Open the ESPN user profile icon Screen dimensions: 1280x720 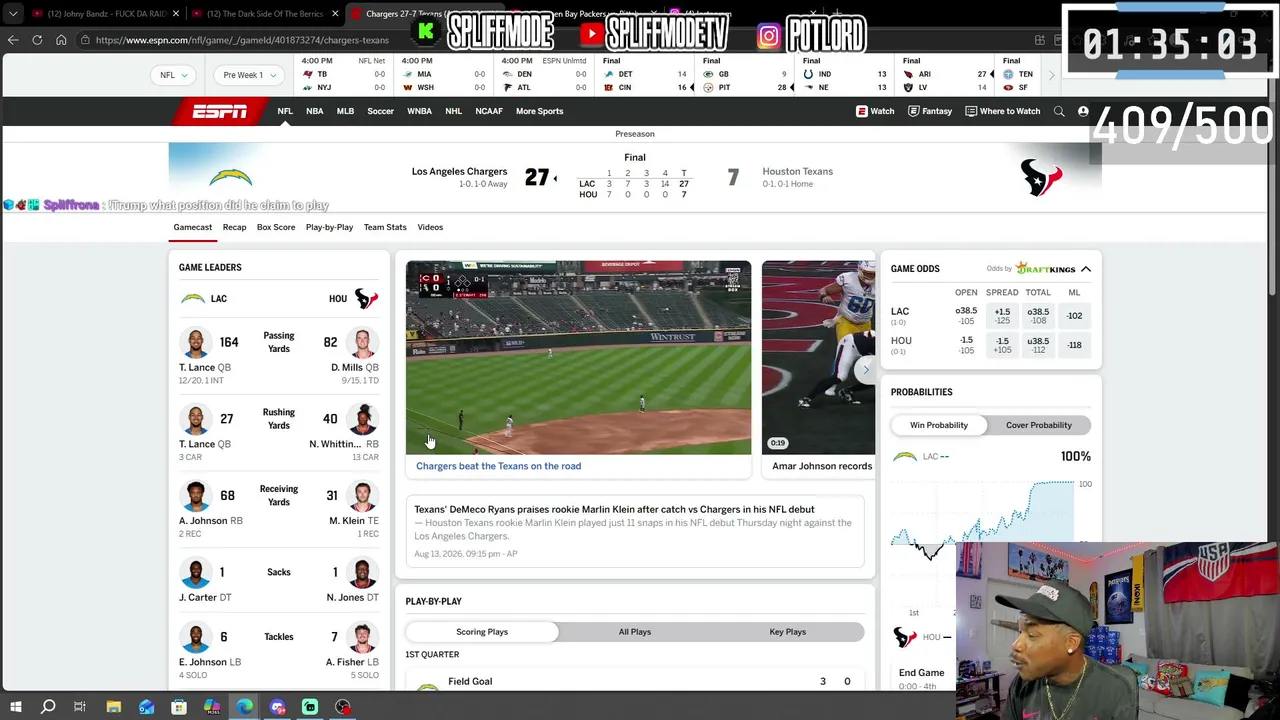1083,111
